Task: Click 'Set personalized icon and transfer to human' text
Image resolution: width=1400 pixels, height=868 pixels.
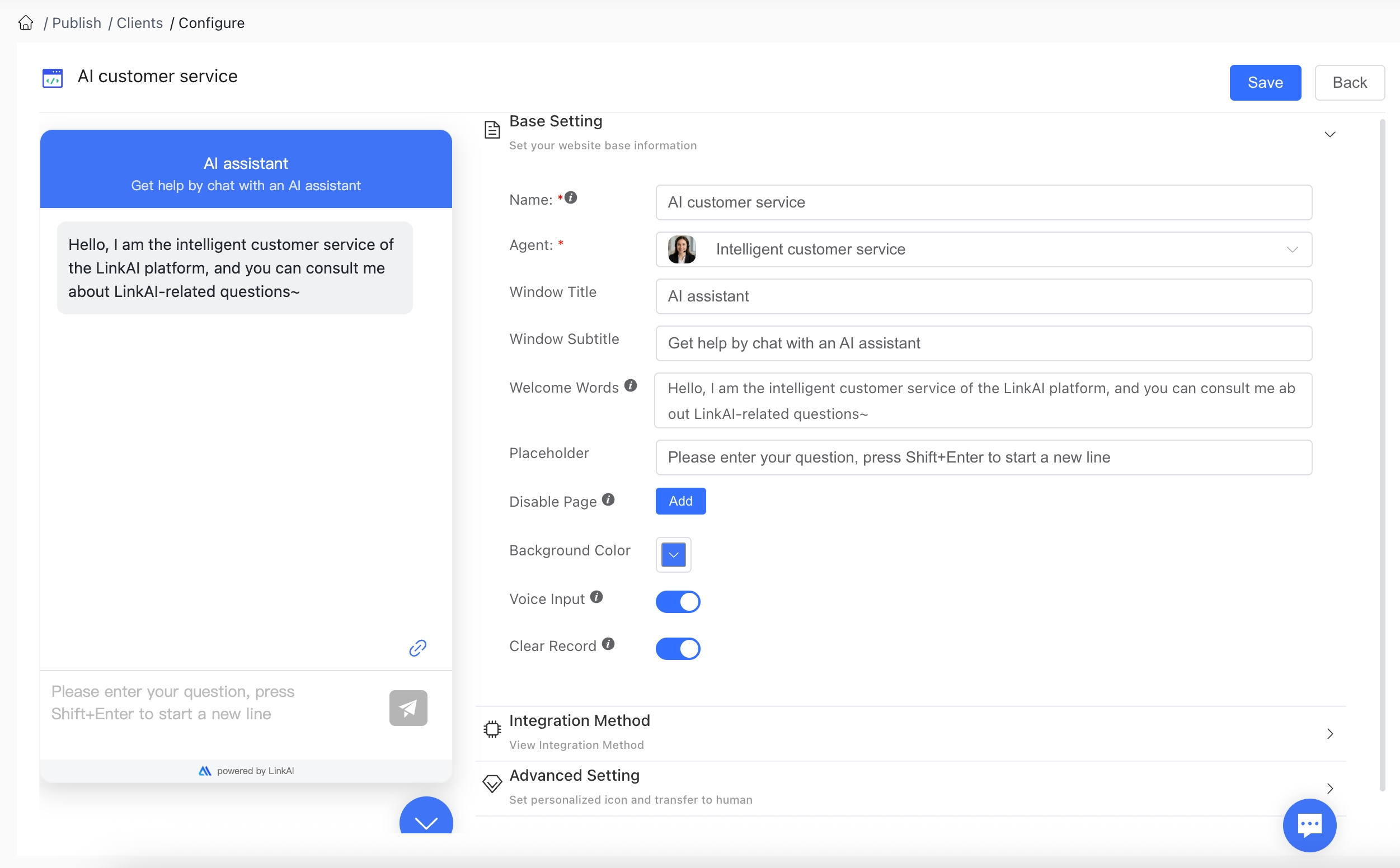Action: pos(631,800)
